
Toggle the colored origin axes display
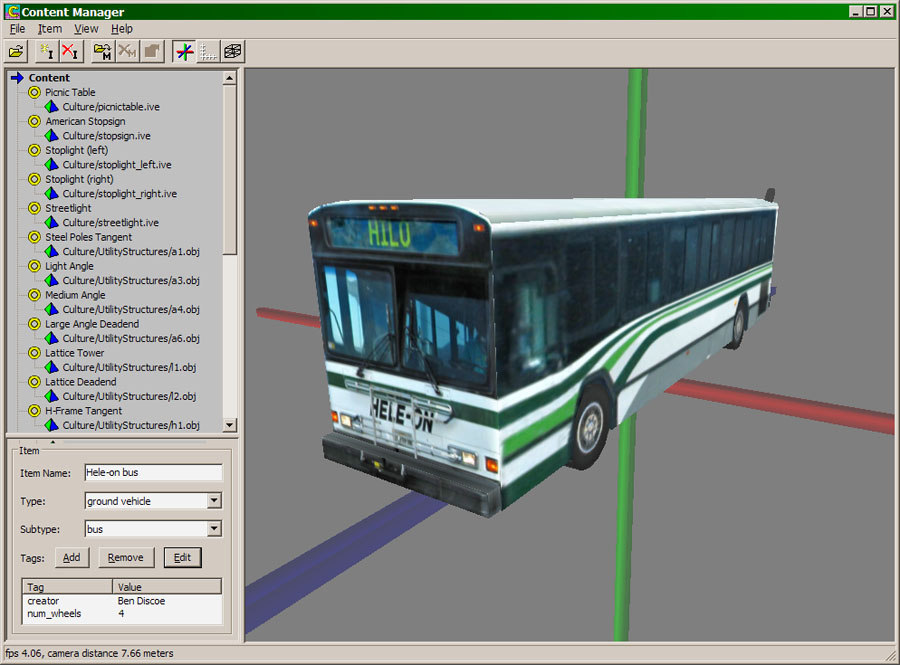click(x=183, y=51)
